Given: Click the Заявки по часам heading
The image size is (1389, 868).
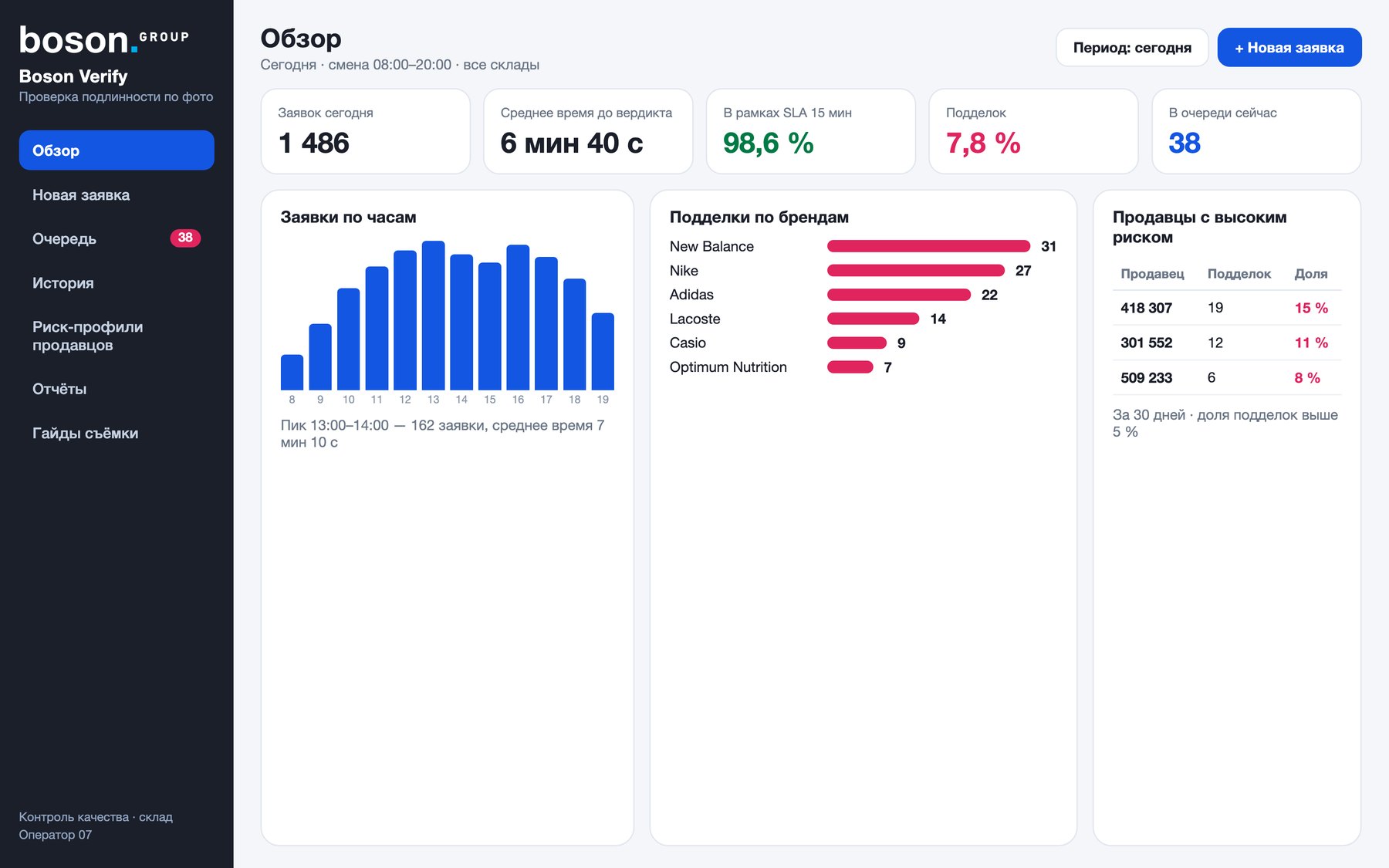Looking at the screenshot, I should pos(348,218).
